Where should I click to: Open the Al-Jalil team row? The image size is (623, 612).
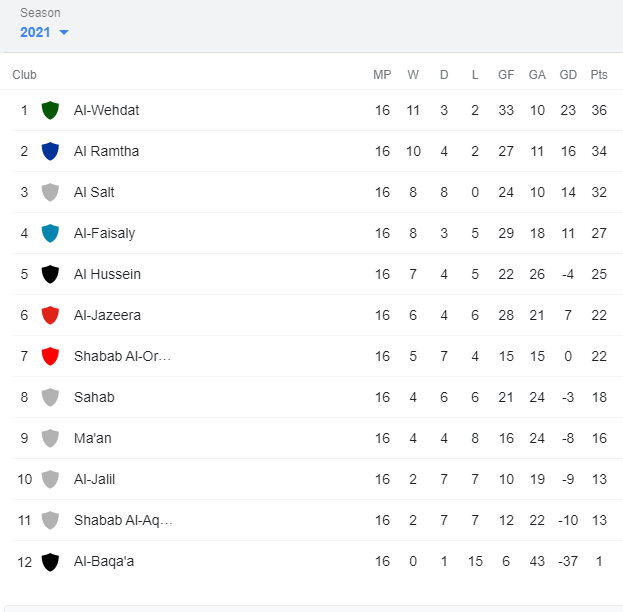(x=317, y=479)
